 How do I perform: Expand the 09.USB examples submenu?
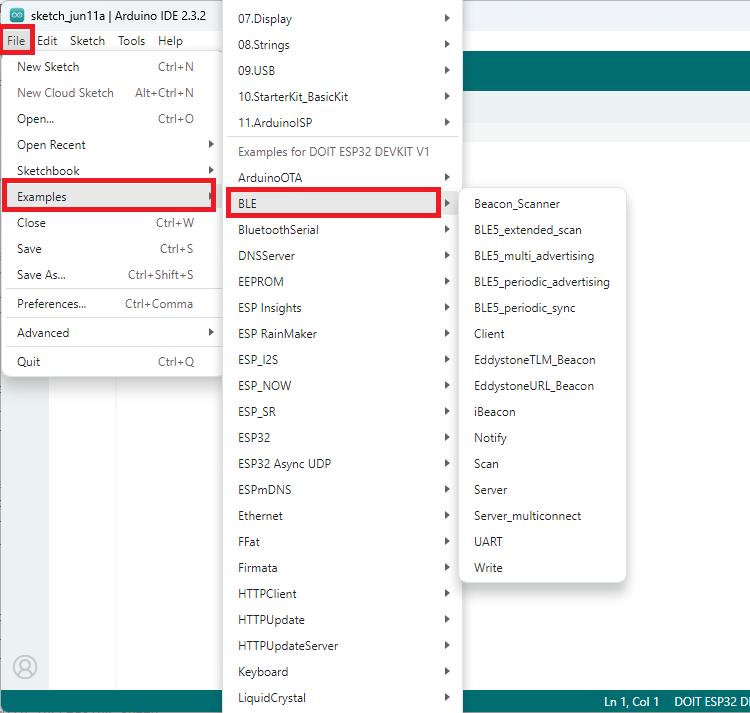(x=342, y=70)
